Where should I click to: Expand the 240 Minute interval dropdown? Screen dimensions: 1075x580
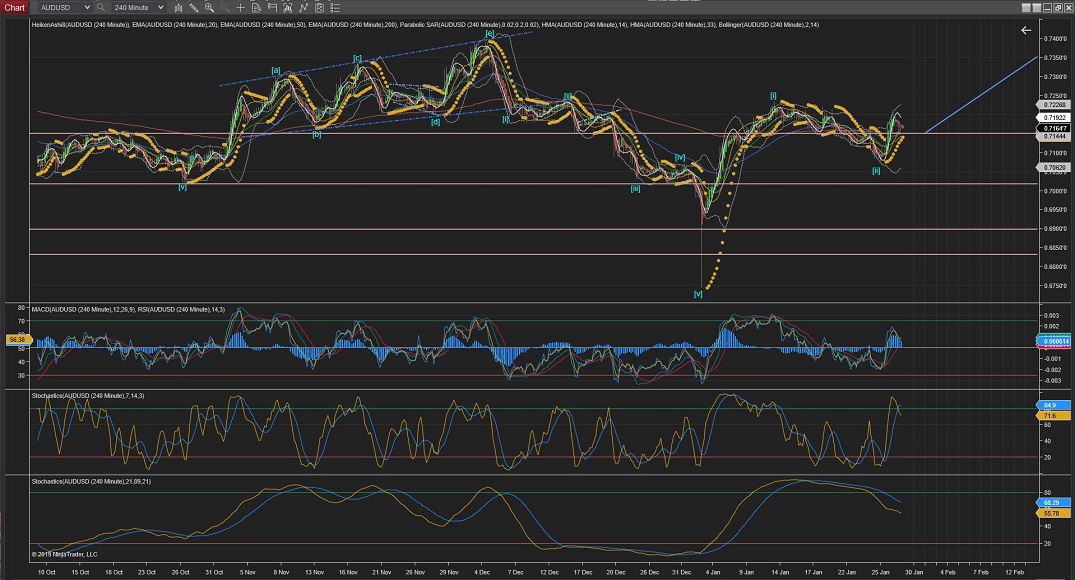pyautogui.click(x=138, y=8)
